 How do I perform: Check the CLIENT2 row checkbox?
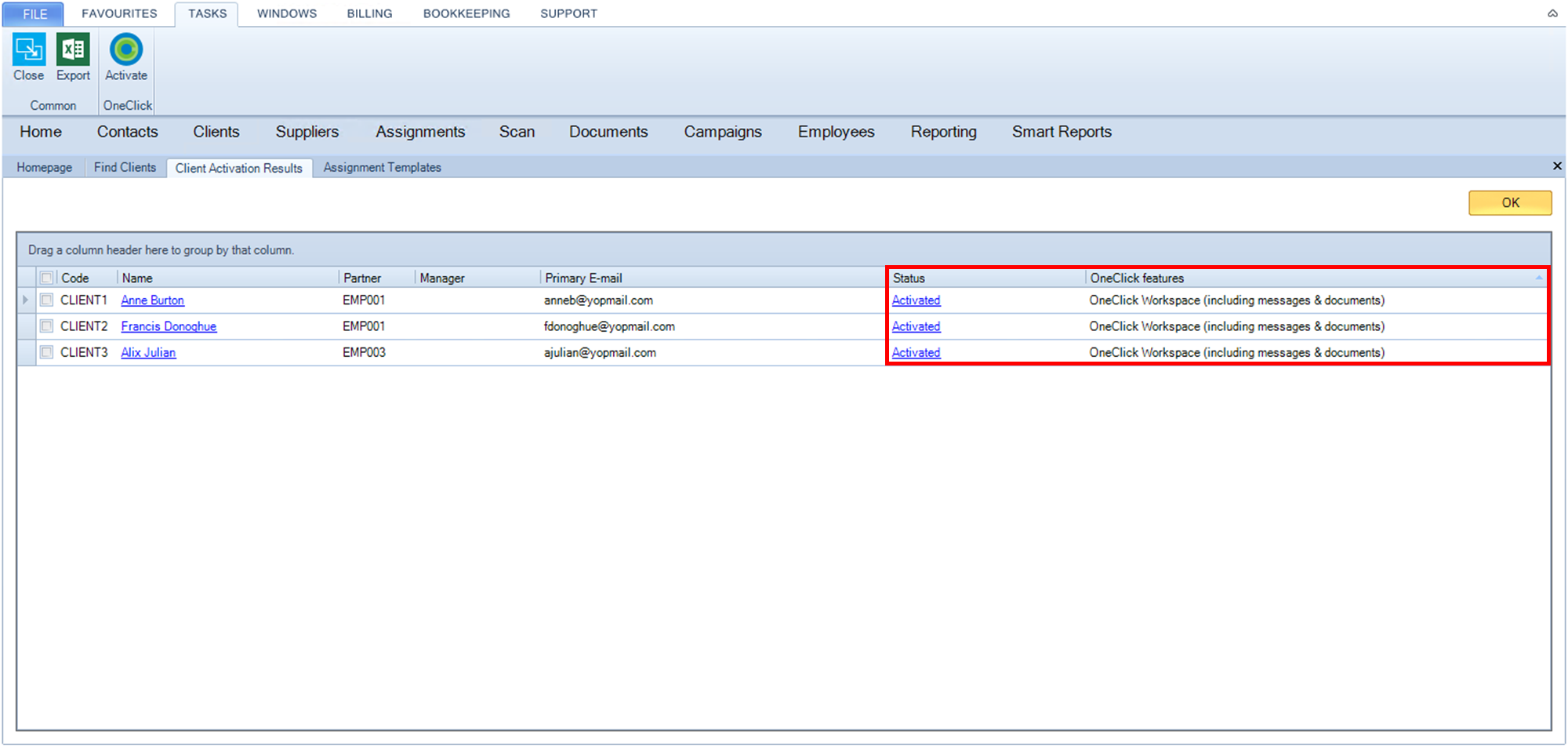tap(47, 326)
